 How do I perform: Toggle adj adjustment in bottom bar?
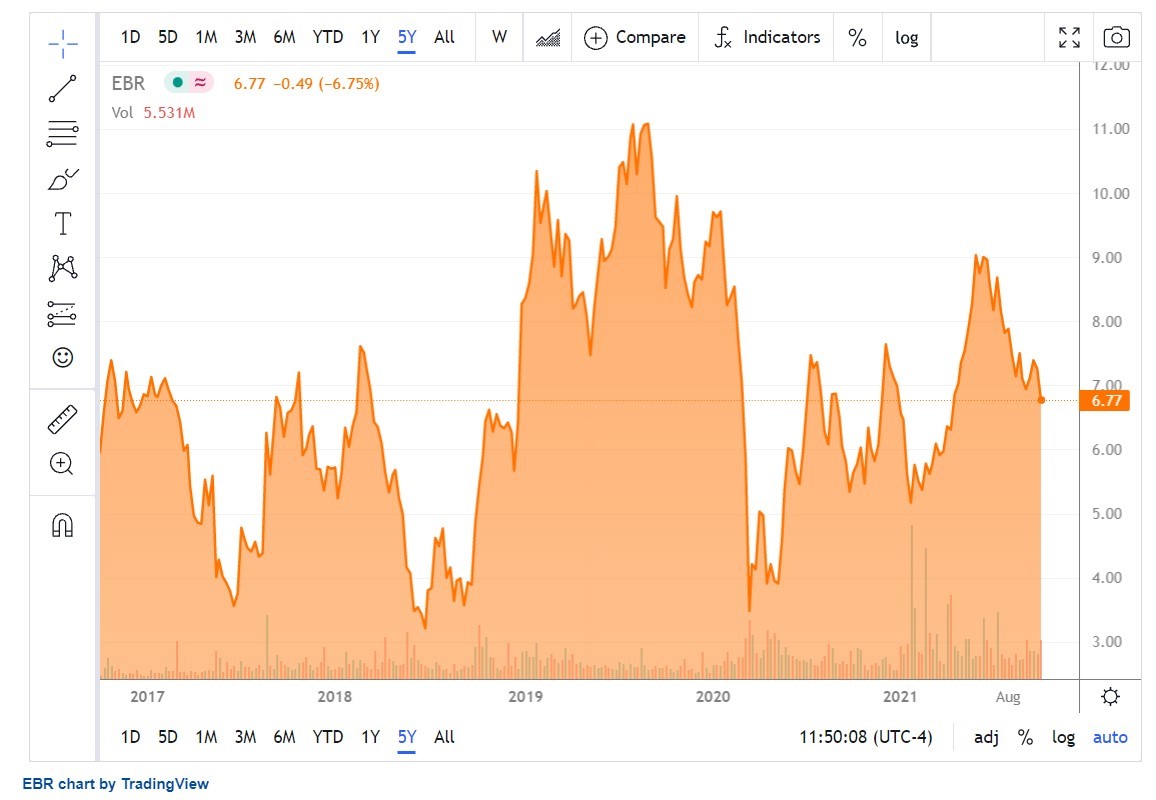click(x=986, y=737)
